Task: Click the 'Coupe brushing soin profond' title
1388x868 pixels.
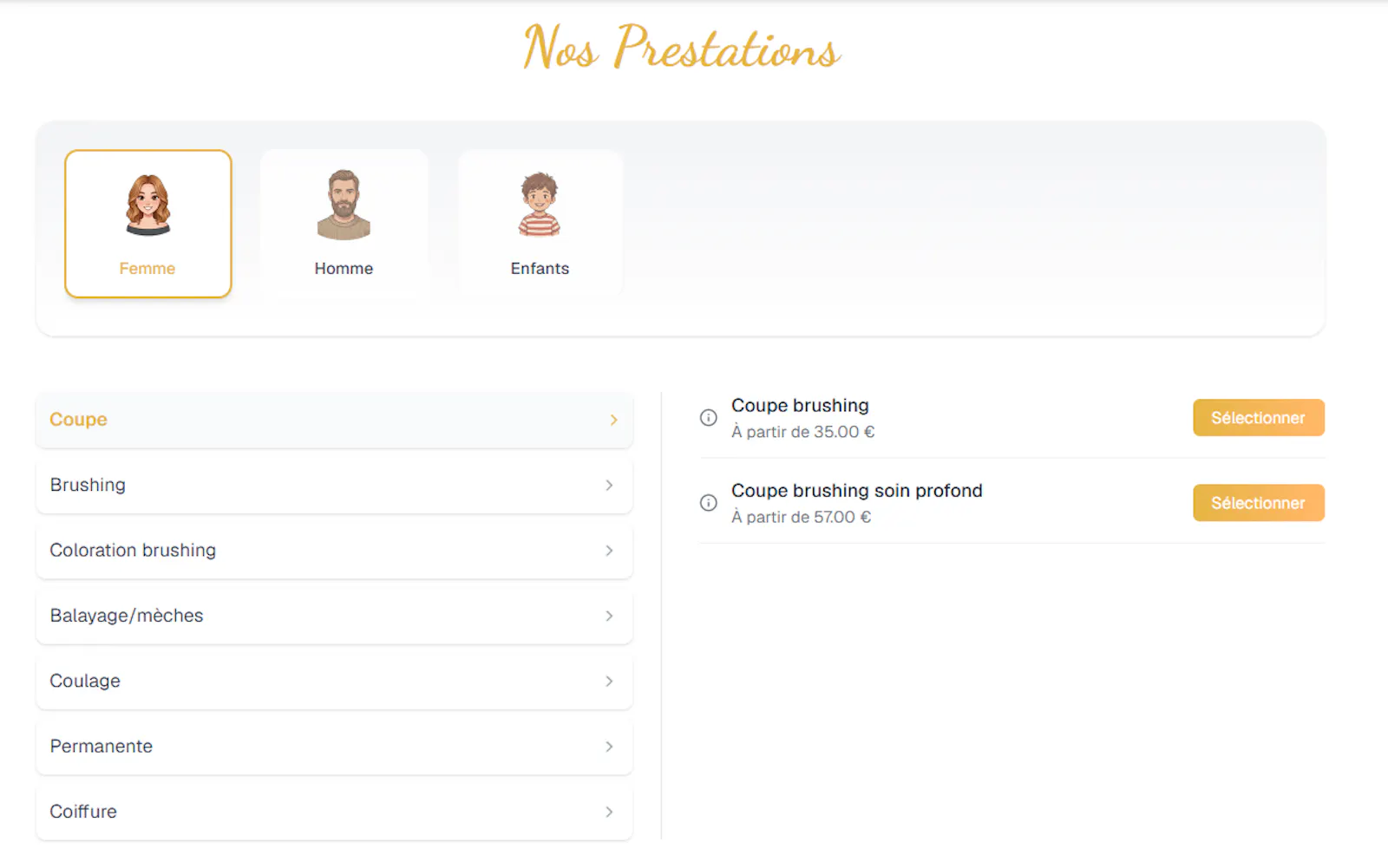Action: pyautogui.click(x=857, y=491)
